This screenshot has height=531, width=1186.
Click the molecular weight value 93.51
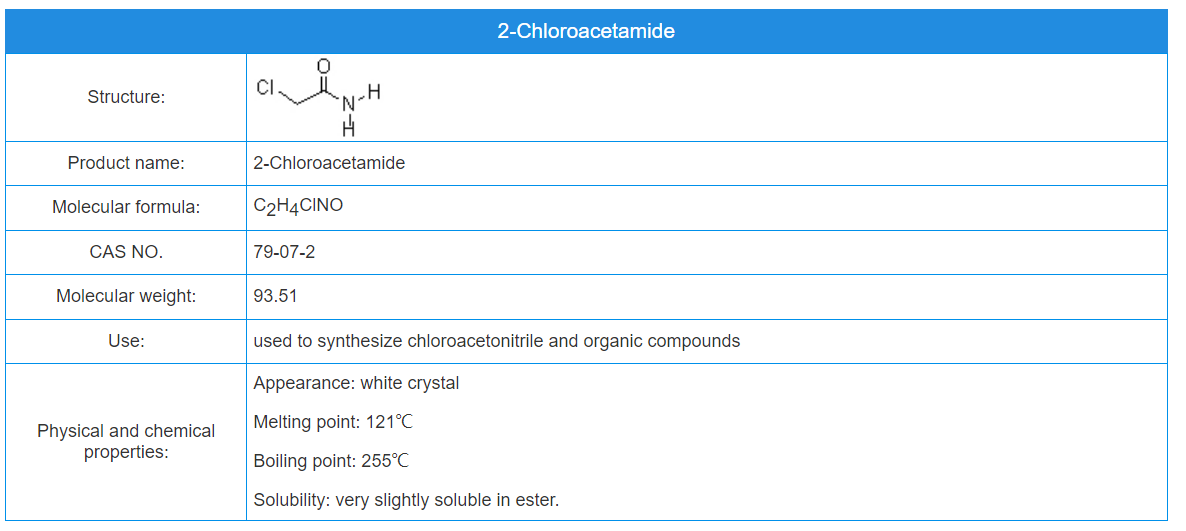(275, 296)
